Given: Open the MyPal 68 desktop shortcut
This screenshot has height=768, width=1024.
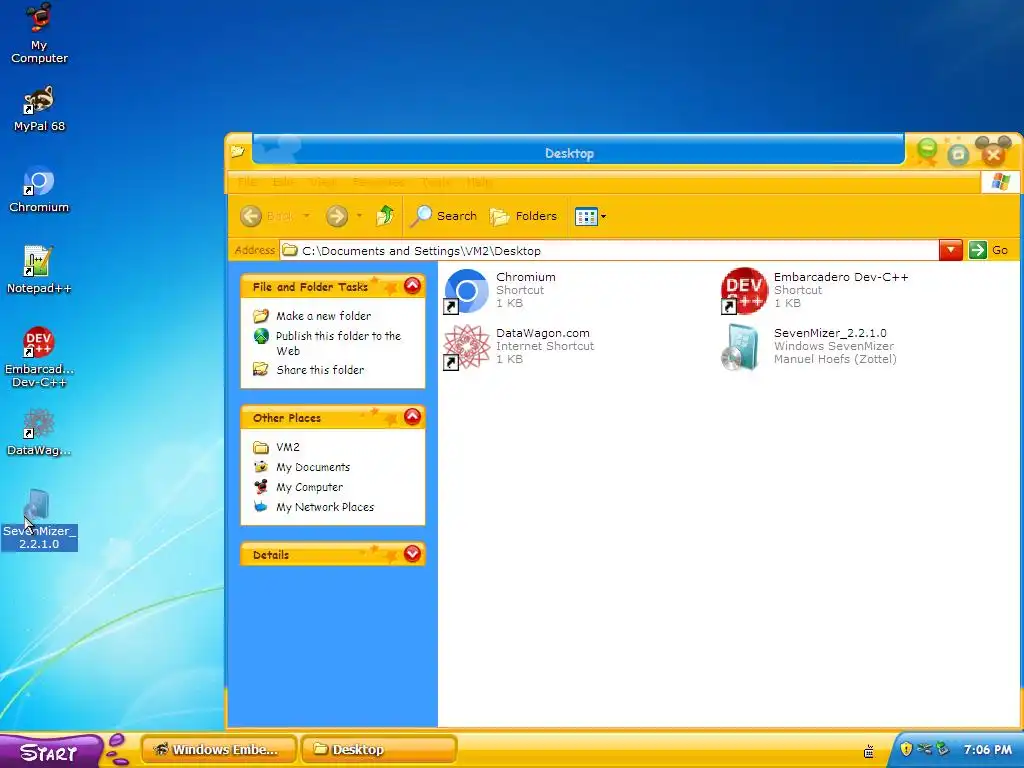Looking at the screenshot, I should pyautogui.click(x=39, y=109).
